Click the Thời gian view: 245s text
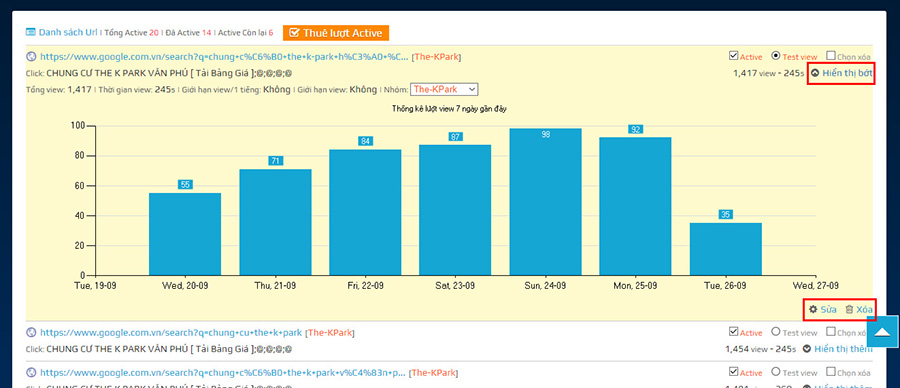Image resolution: width=900 pixels, height=388 pixels. click(x=138, y=90)
